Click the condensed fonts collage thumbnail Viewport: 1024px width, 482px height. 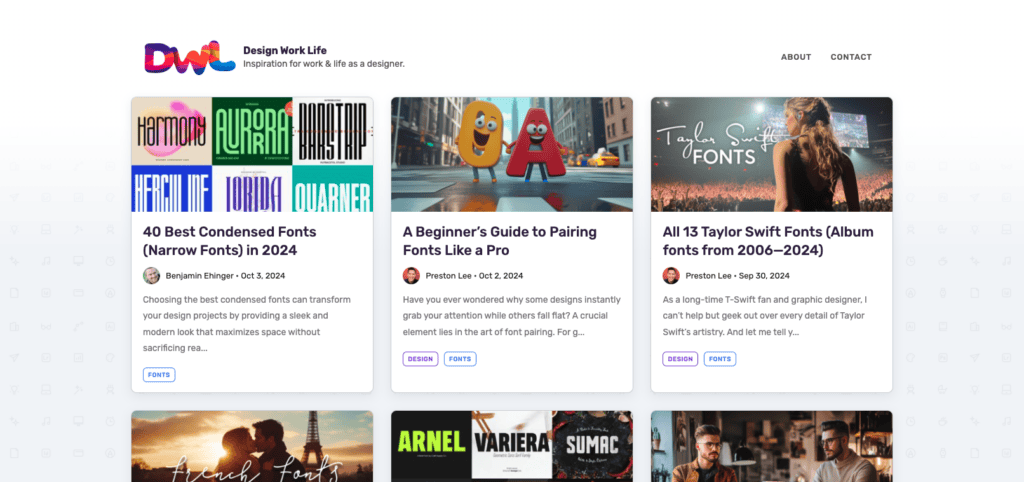(252, 154)
